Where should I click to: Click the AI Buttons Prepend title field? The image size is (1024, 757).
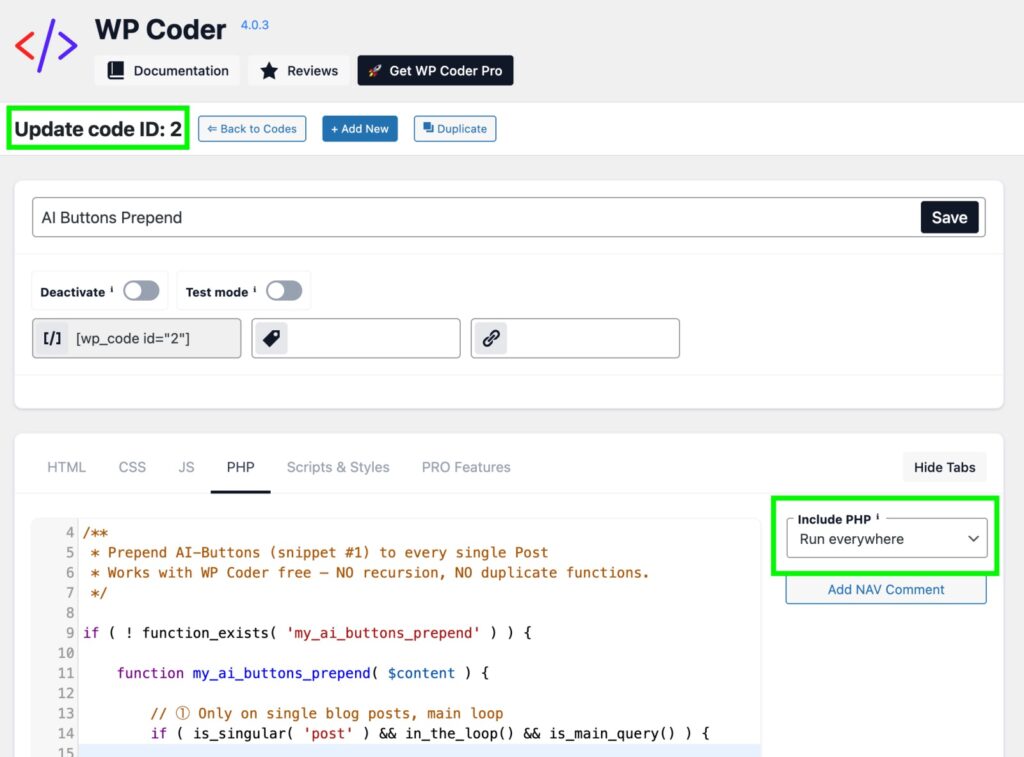pyautogui.click(x=475, y=217)
